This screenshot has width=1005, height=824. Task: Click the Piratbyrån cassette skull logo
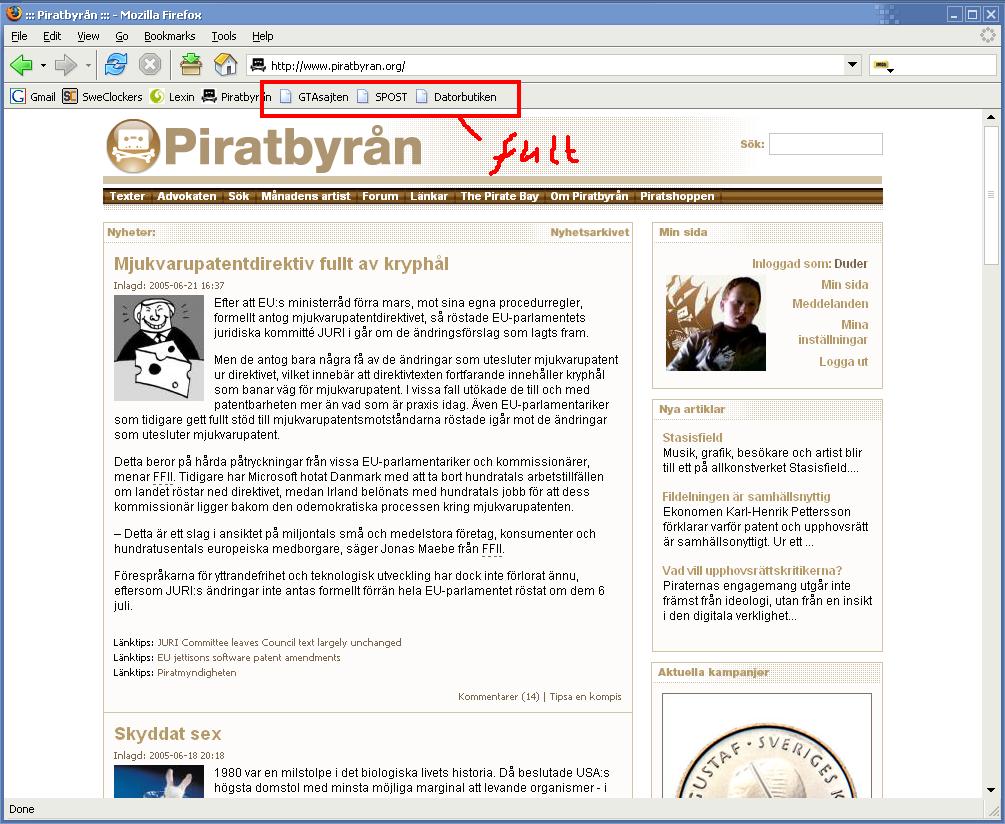tap(133, 146)
